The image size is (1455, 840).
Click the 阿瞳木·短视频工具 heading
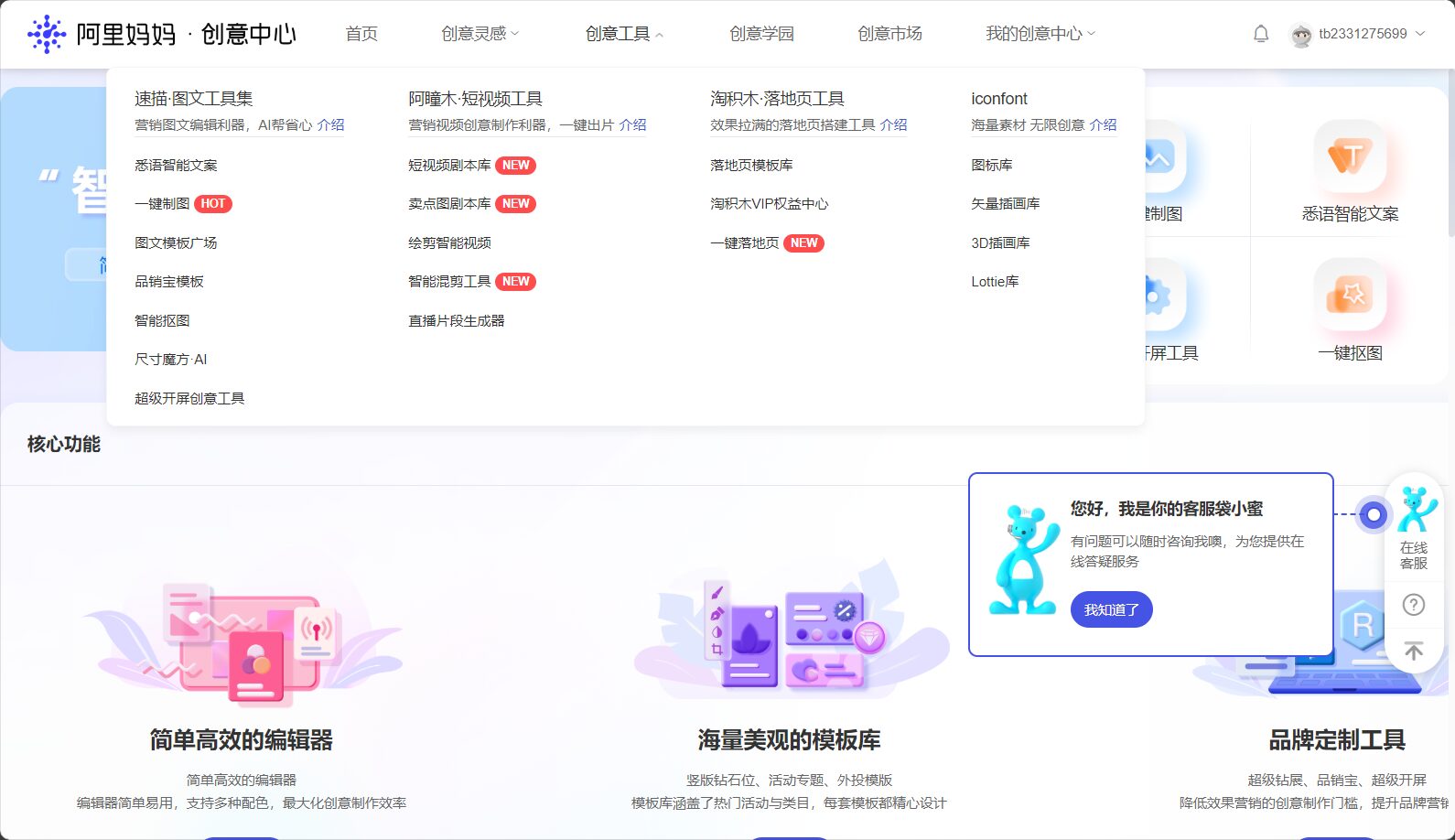coord(475,99)
